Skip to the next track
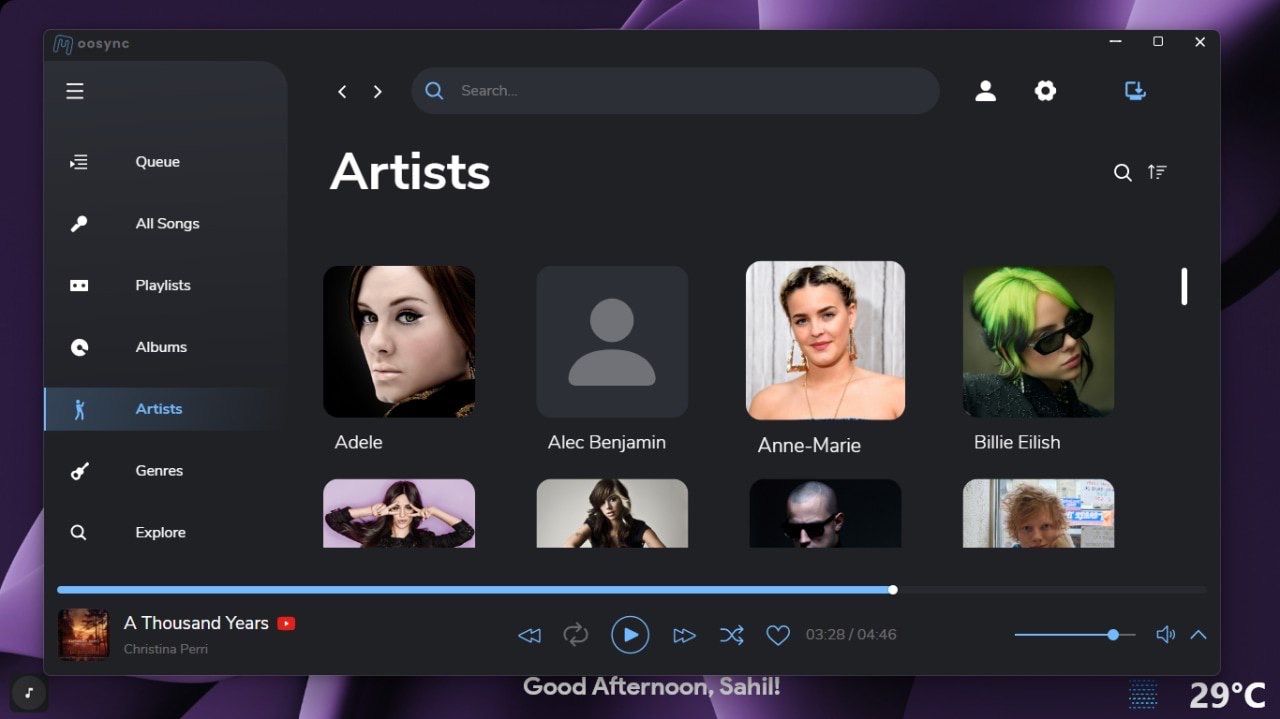1280x719 pixels. 684,635
